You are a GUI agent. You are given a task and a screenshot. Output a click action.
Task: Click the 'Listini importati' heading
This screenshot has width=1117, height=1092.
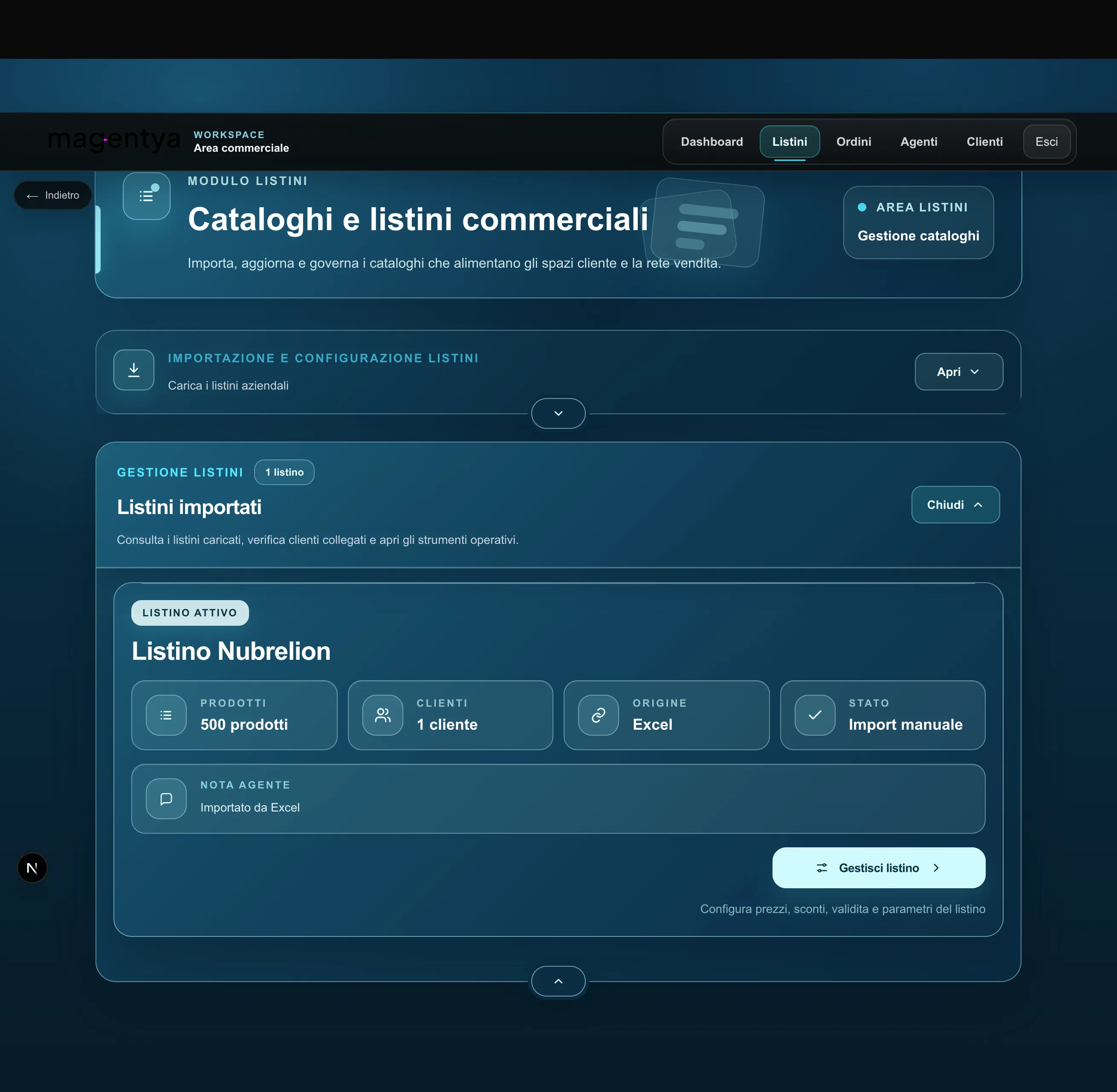click(189, 507)
